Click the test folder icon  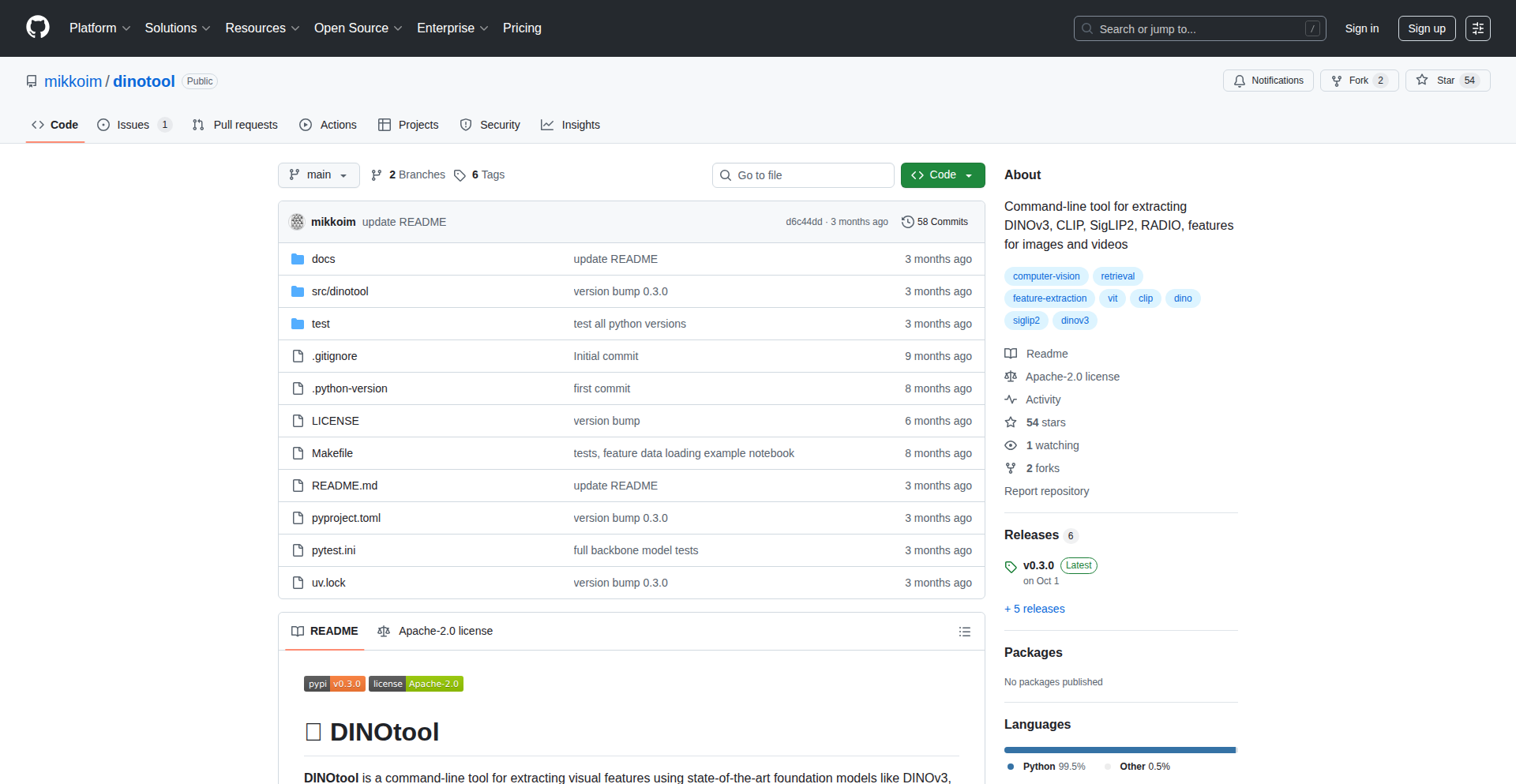pyautogui.click(x=298, y=324)
